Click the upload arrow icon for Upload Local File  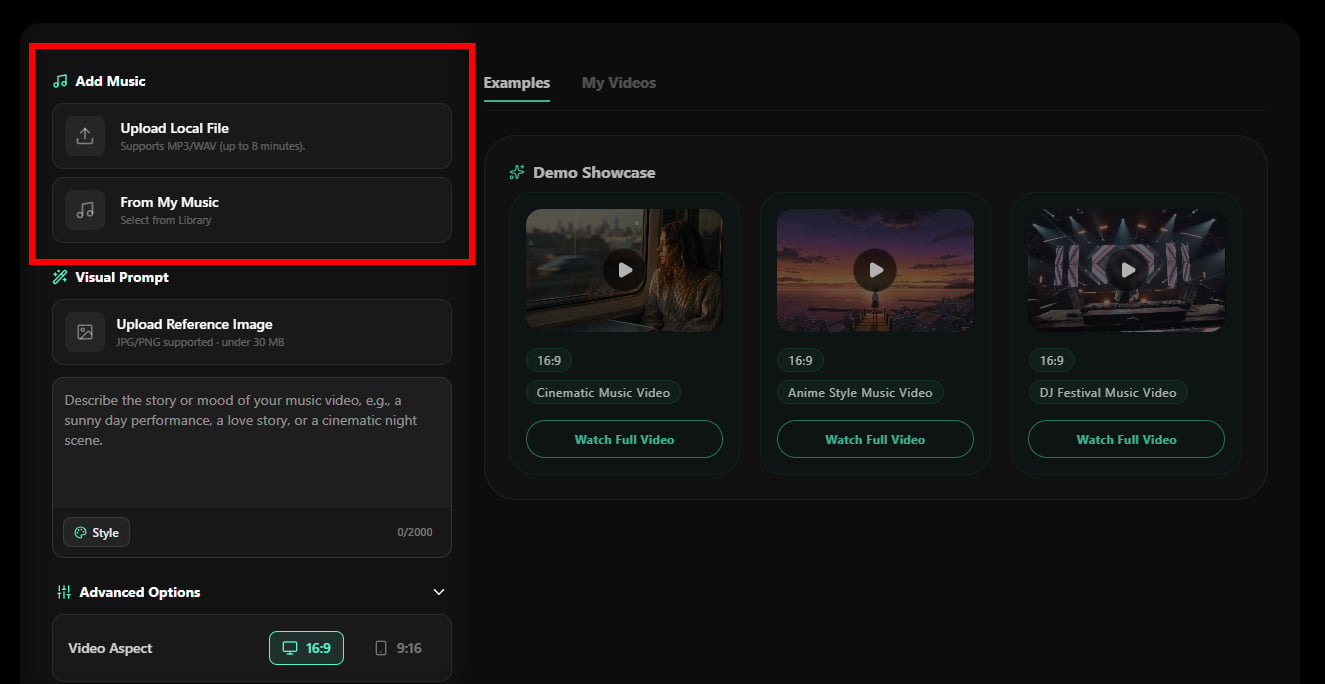85,136
